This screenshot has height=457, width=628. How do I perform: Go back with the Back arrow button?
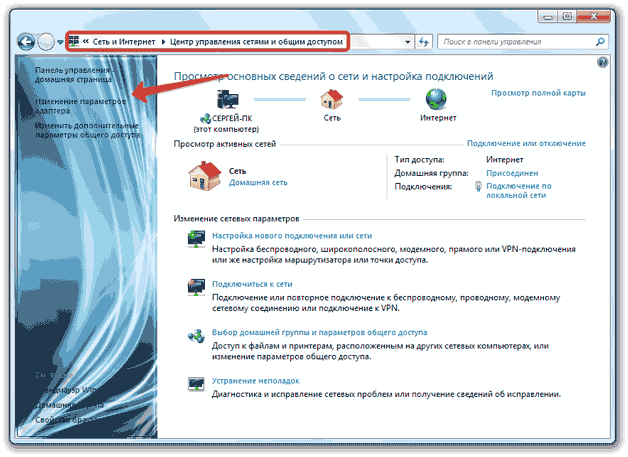[x=26, y=41]
